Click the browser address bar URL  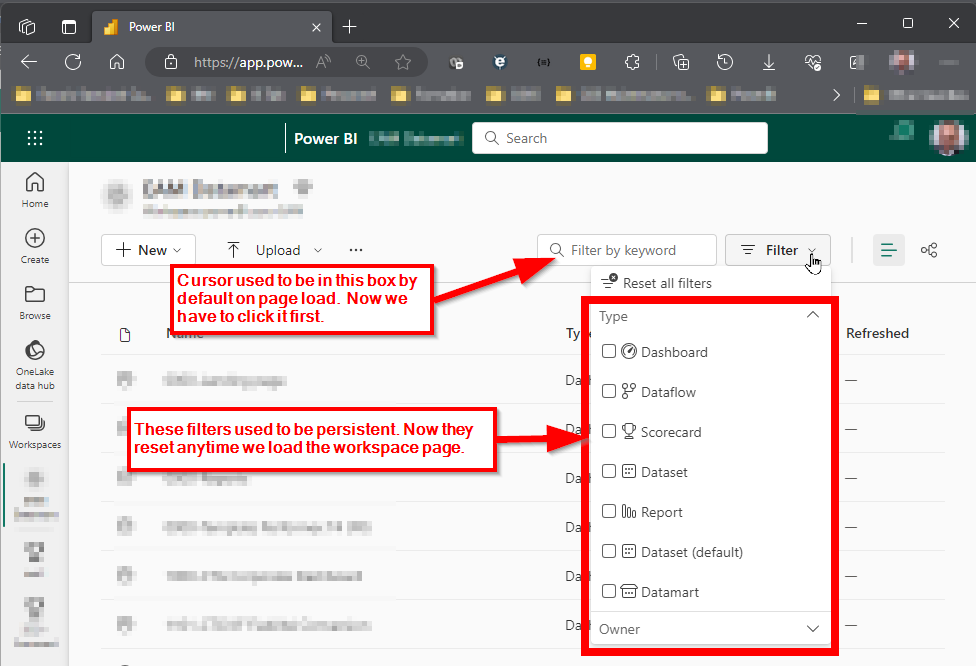click(248, 62)
